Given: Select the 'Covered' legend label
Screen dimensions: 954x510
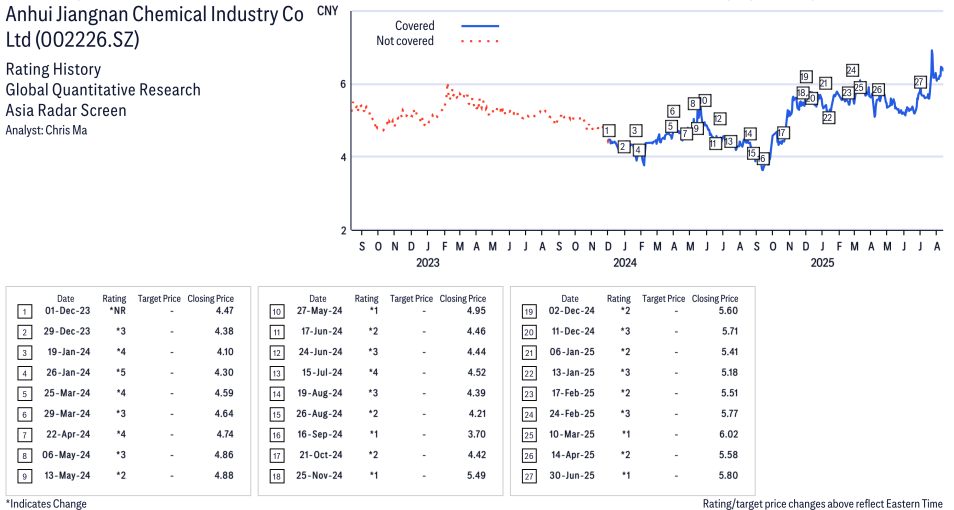Looking at the screenshot, I should pyautogui.click(x=415, y=26).
